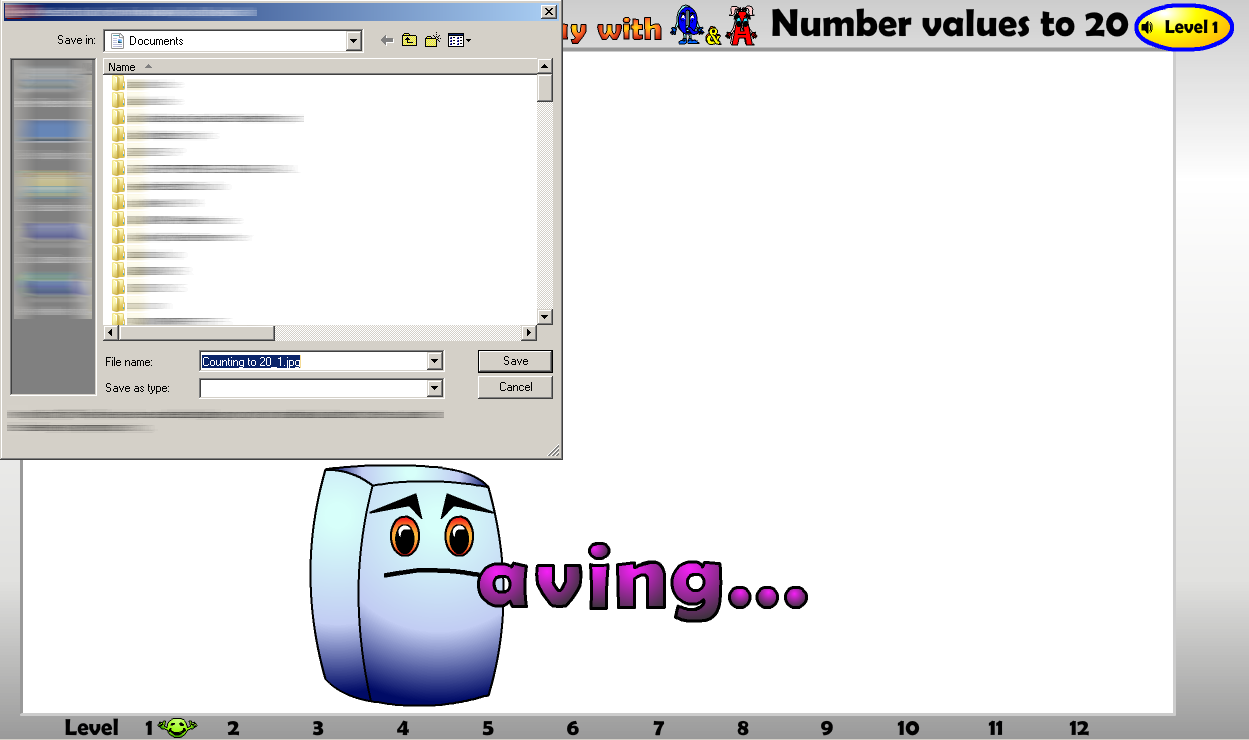Click the resize grip of the Save dialog
This screenshot has height=740, width=1249.
(554, 452)
